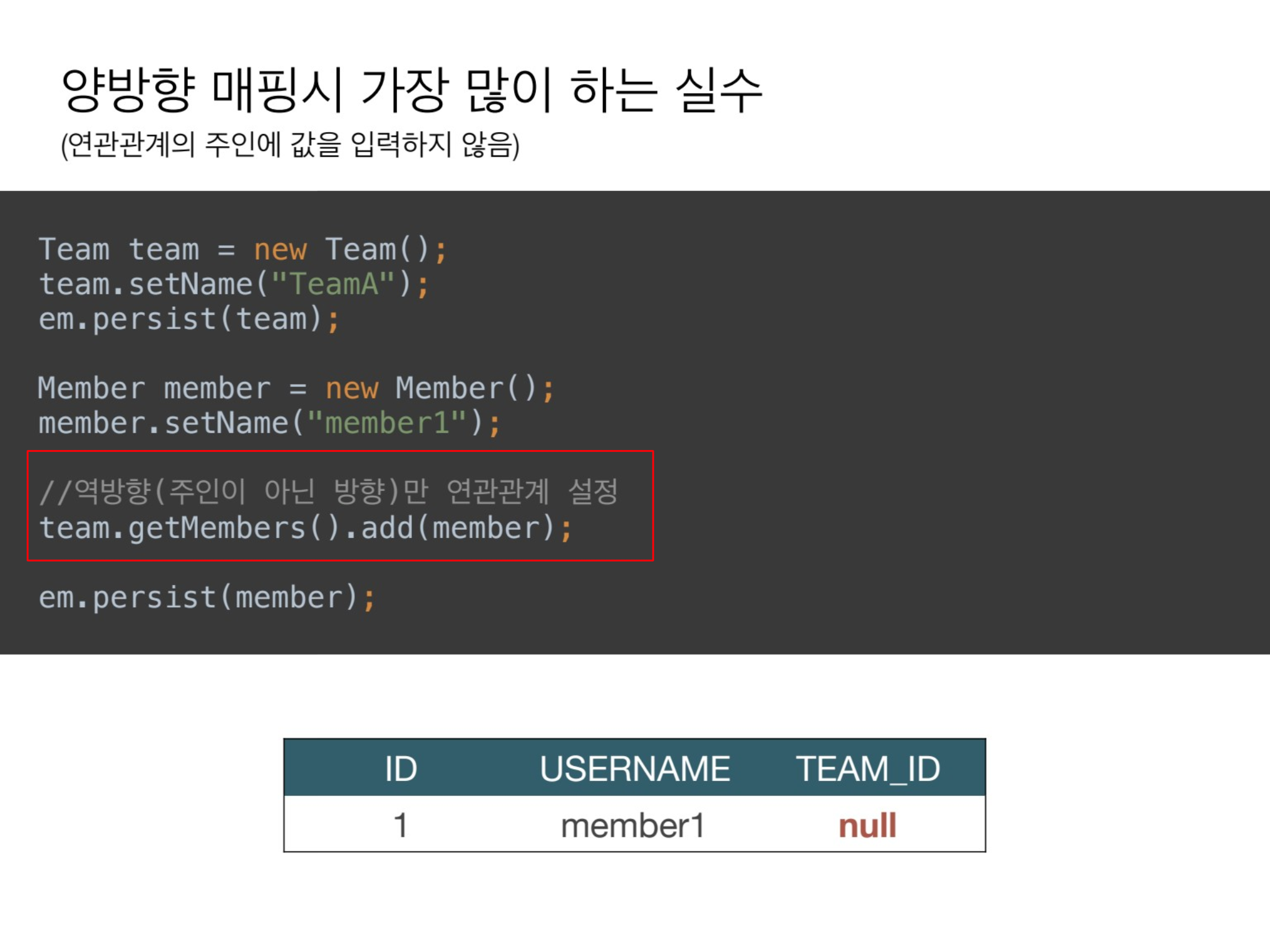Image resolution: width=1270 pixels, height=952 pixels.
Task: Click the orange 'new' keyword before Member()
Action: tap(352, 389)
